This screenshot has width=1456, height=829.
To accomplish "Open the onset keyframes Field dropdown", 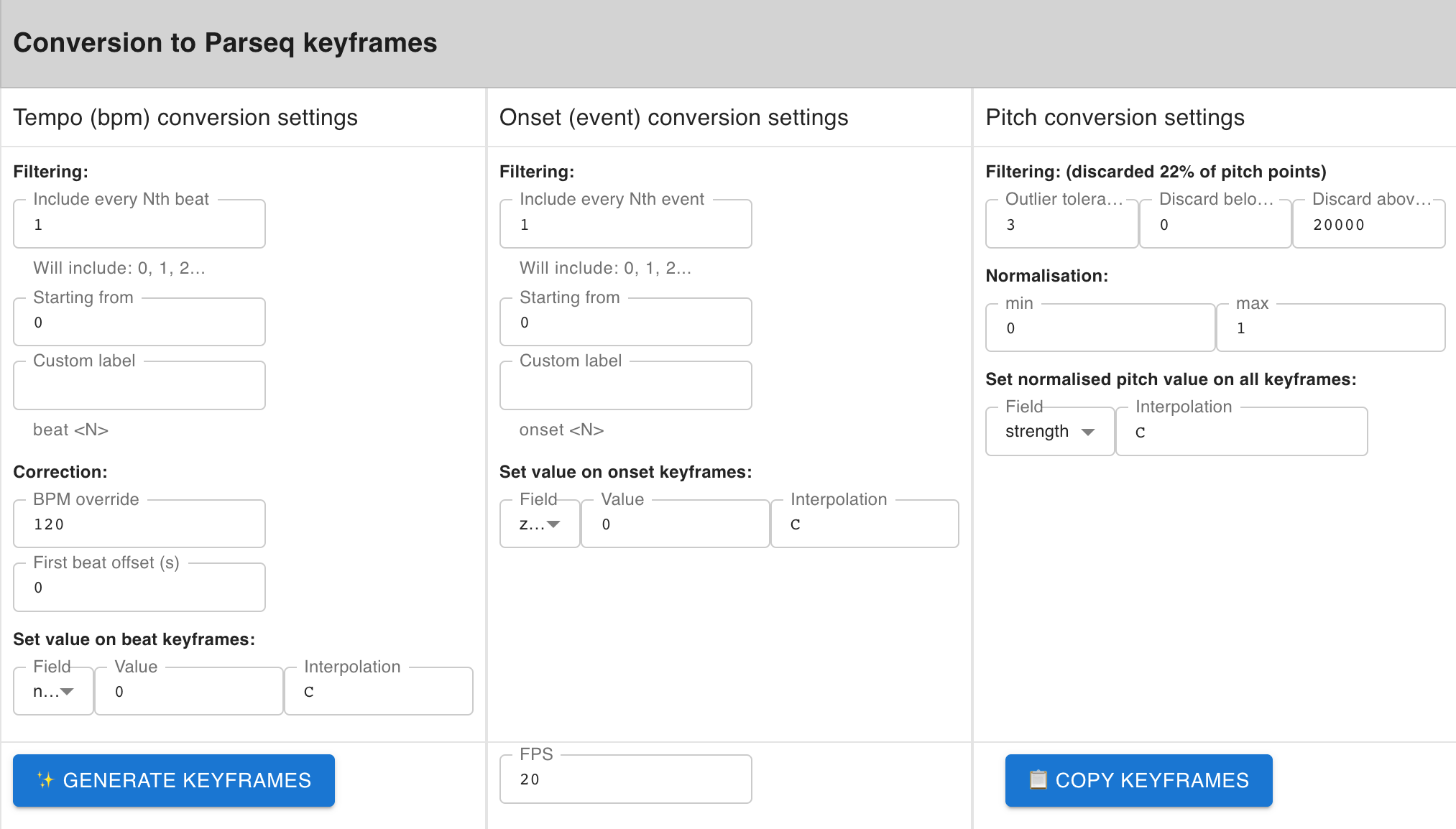I will pyautogui.click(x=540, y=524).
